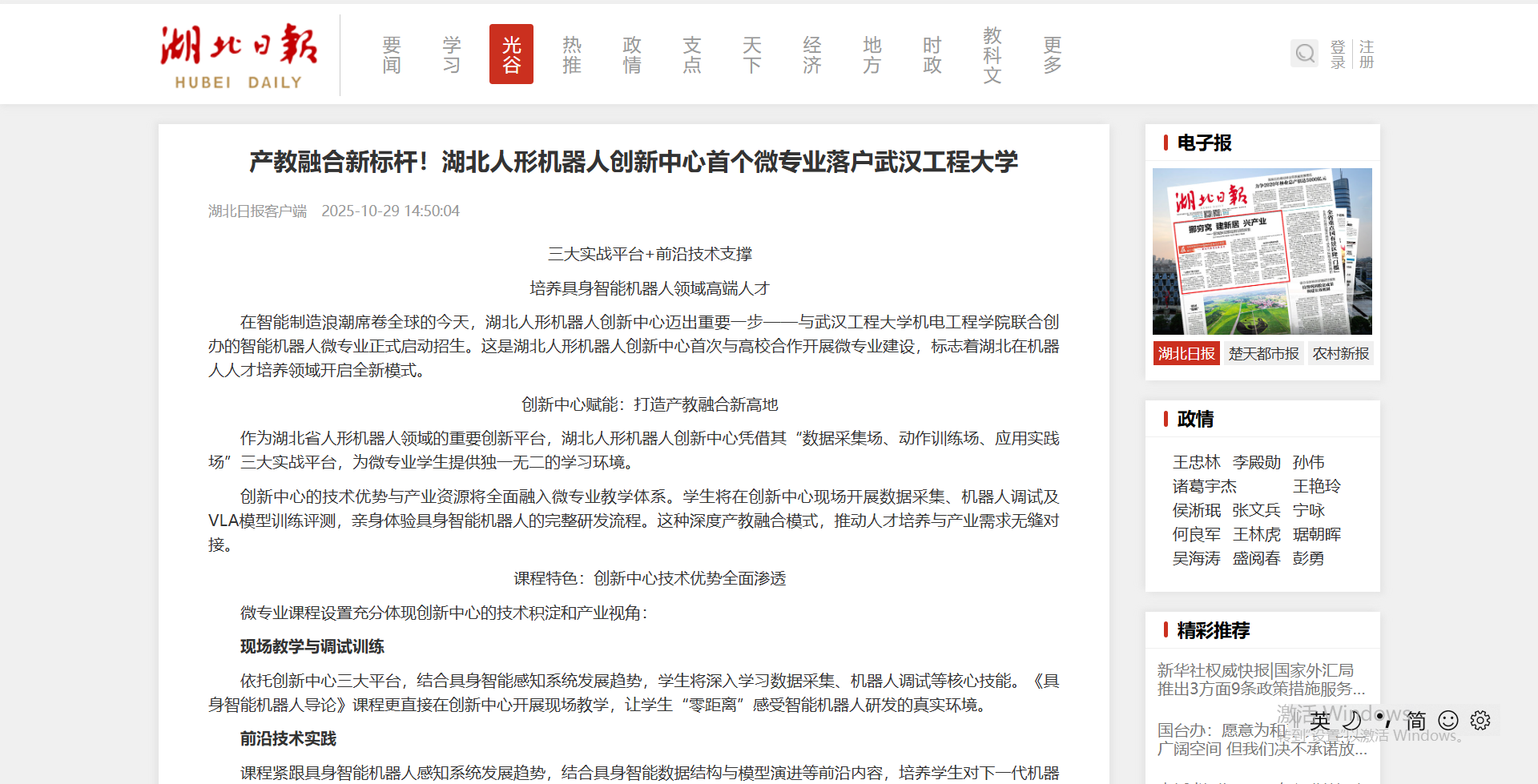
Task: Click the 登录 login link
Action: pos(1338,54)
